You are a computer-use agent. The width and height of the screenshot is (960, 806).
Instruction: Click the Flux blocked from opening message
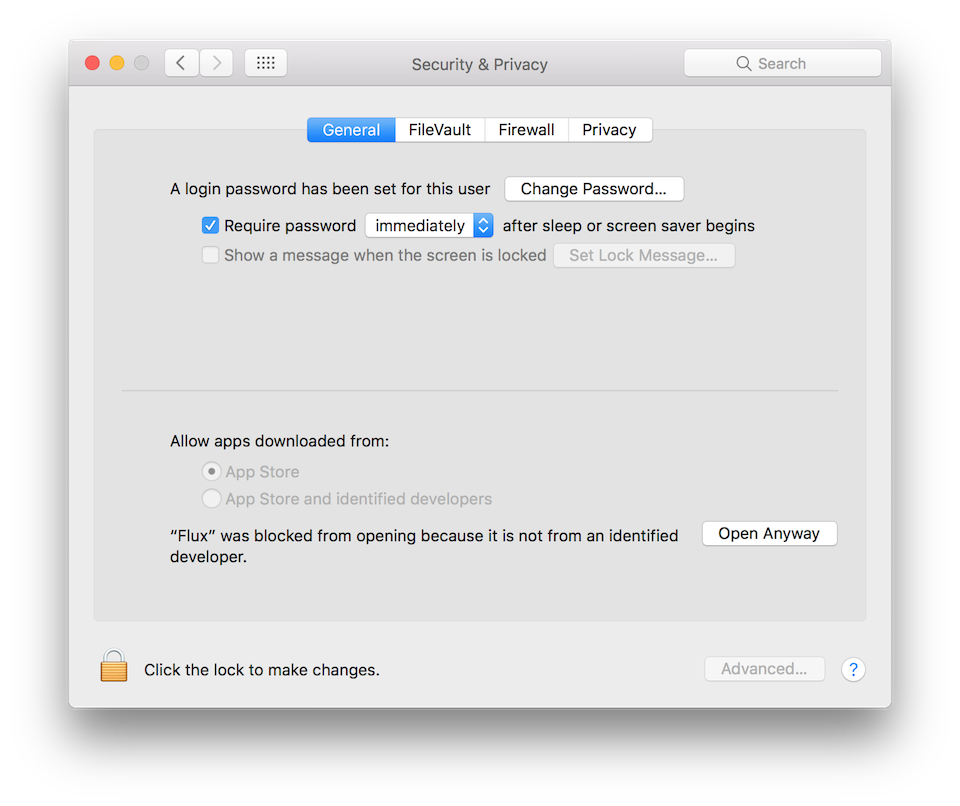coord(424,546)
